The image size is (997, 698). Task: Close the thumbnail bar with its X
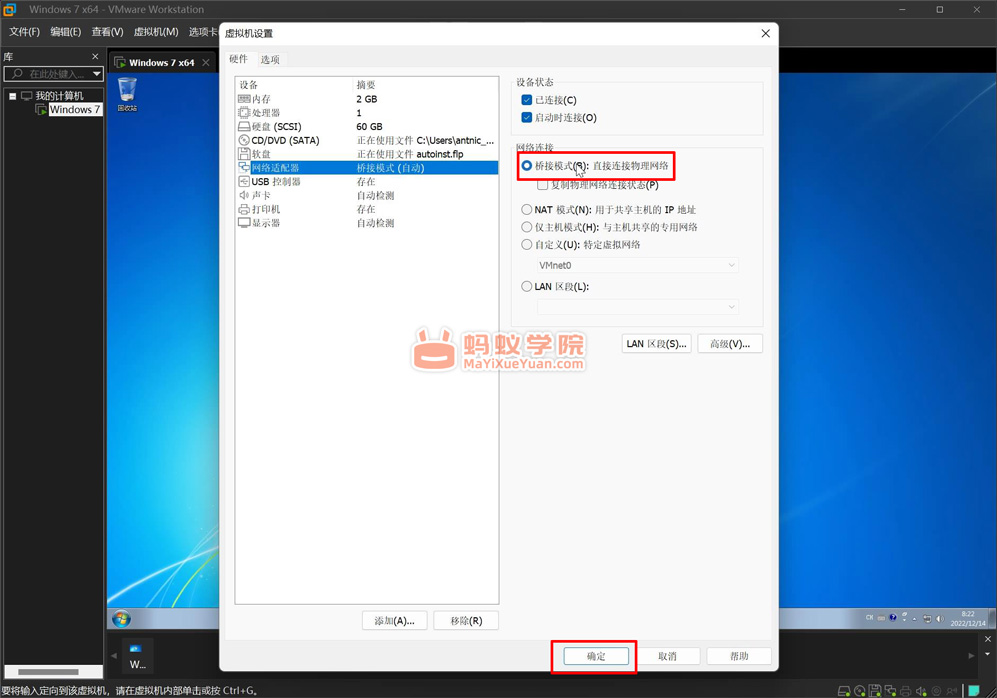987,639
